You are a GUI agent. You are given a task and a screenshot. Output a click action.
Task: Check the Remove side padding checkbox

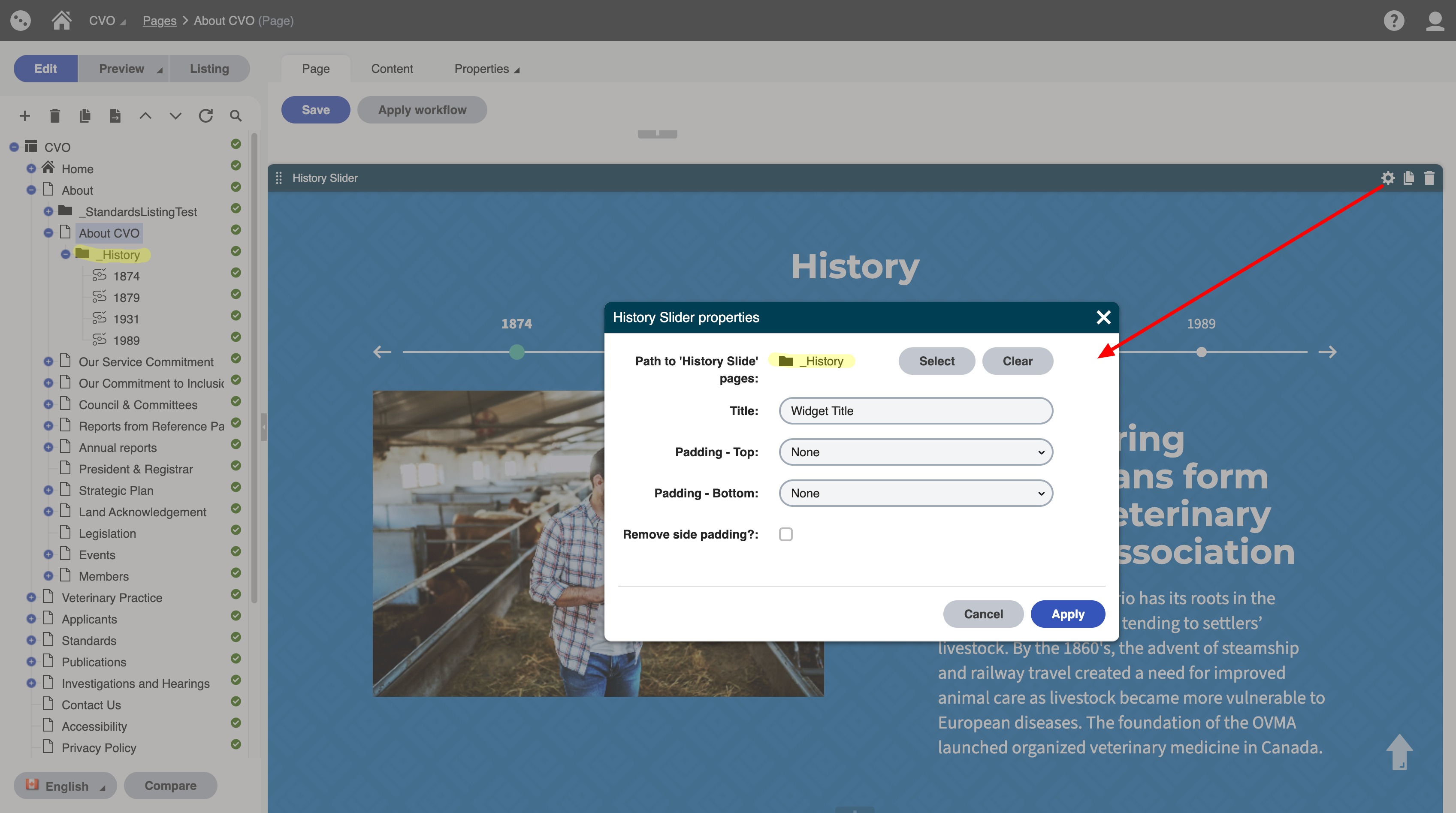[785, 534]
